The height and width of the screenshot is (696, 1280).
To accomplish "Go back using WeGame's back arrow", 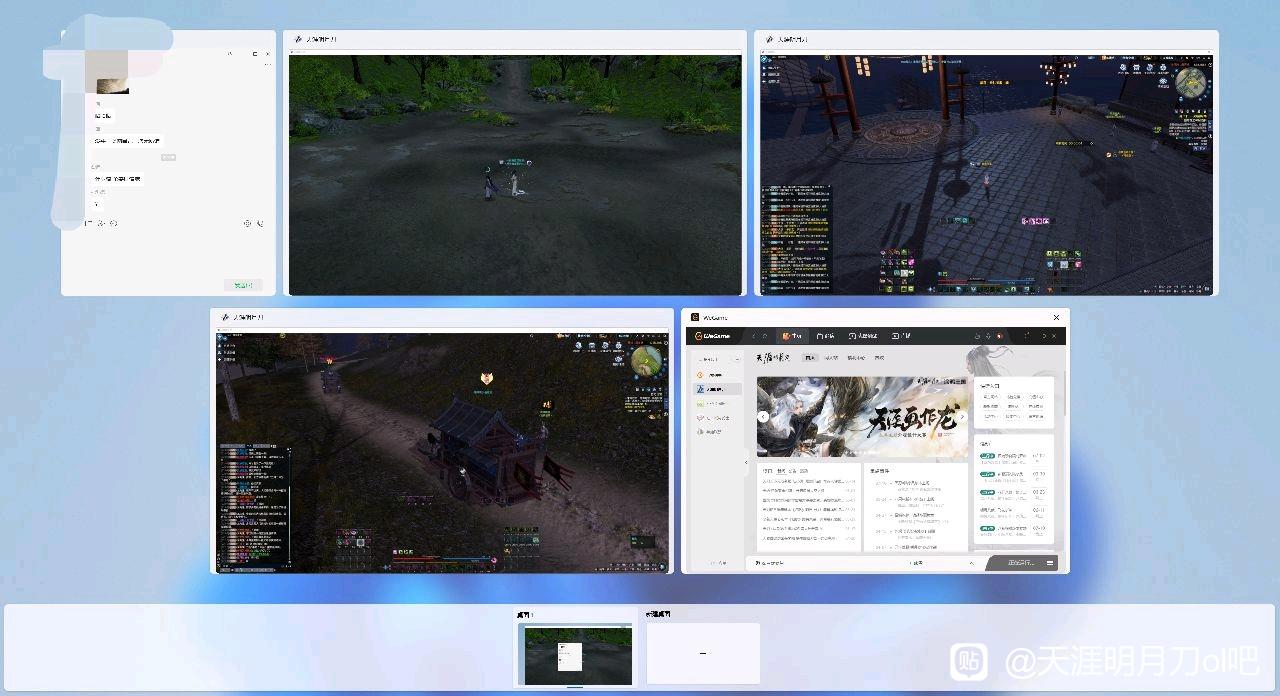I will (754, 336).
